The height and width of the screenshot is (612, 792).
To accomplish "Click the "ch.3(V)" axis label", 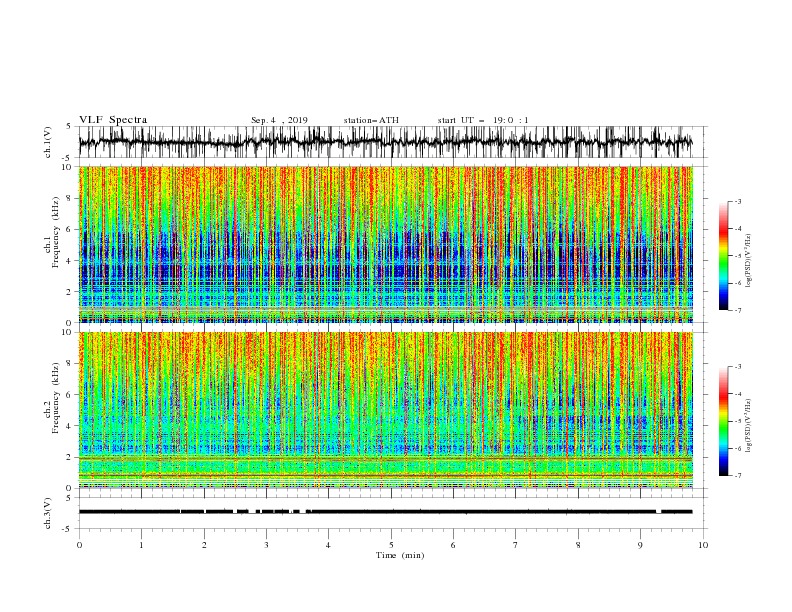I will [47, 513].
